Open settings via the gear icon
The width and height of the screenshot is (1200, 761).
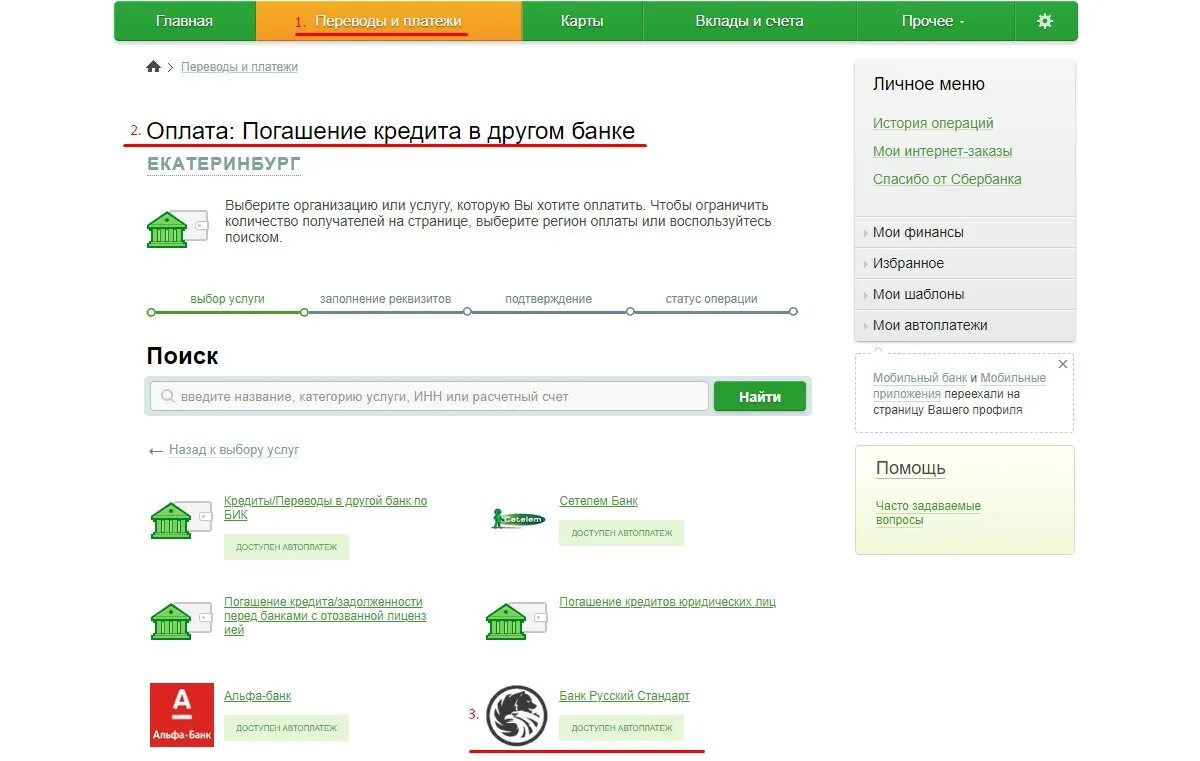click(1046, 20)
